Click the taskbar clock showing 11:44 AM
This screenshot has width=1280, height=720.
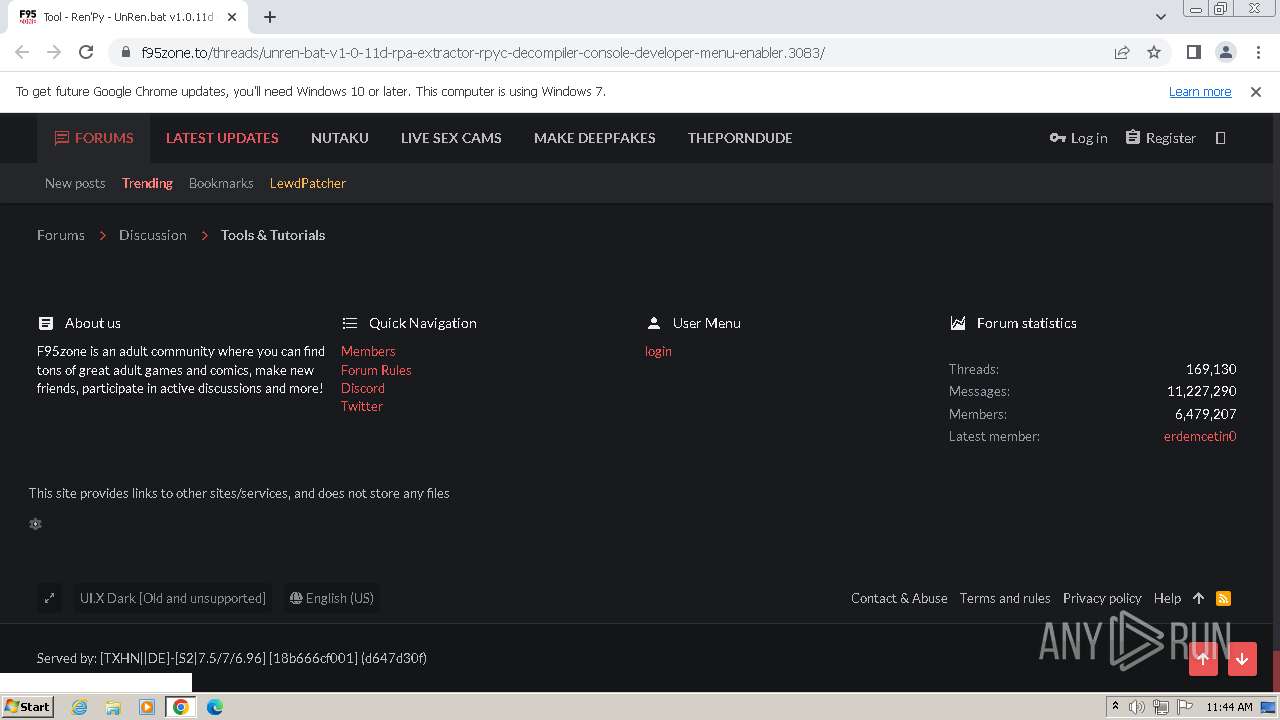tap(1229, 707)
